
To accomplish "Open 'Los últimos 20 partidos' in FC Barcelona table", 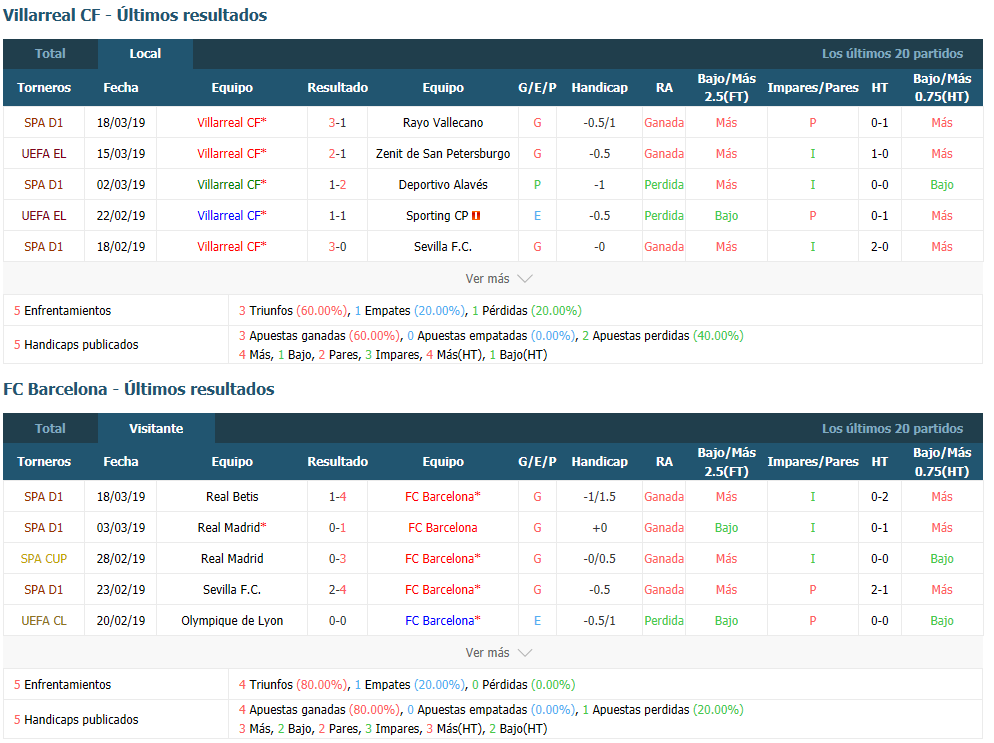I will pos(892,429).
